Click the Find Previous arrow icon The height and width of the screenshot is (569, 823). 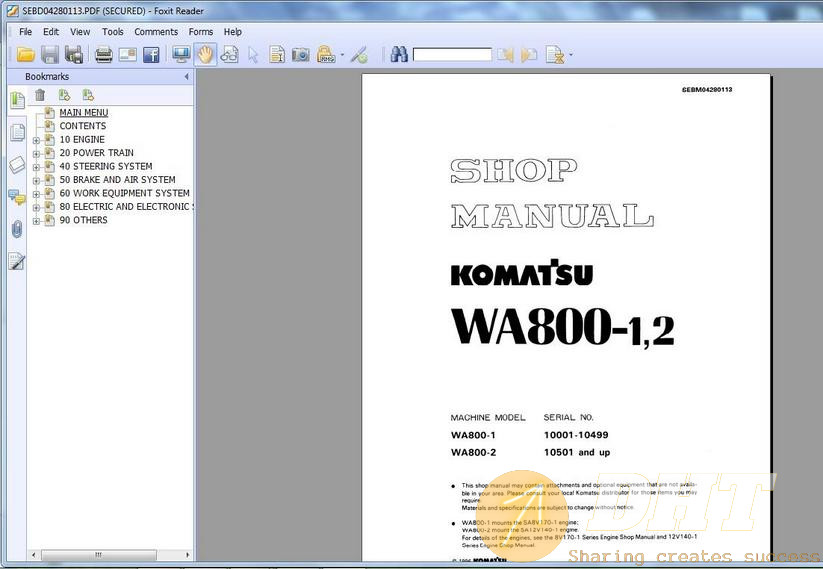[505, 54]
